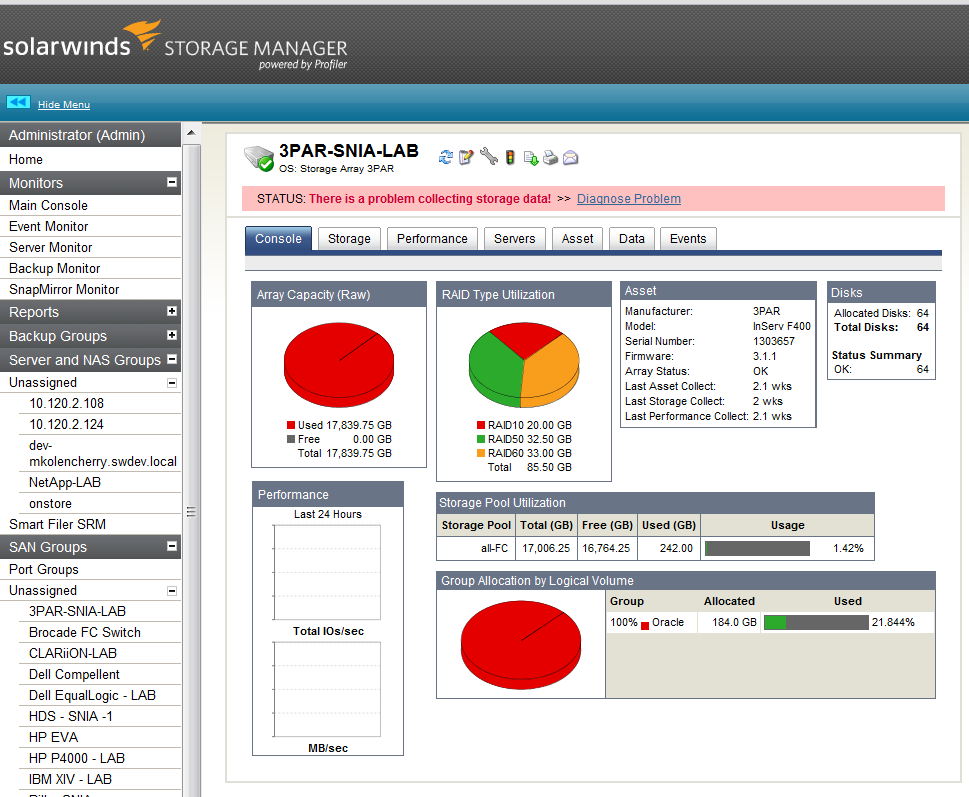Select dev-mkolencherry.swdev.local server
Screen dimensions: 969x797
tap(103, 453)
